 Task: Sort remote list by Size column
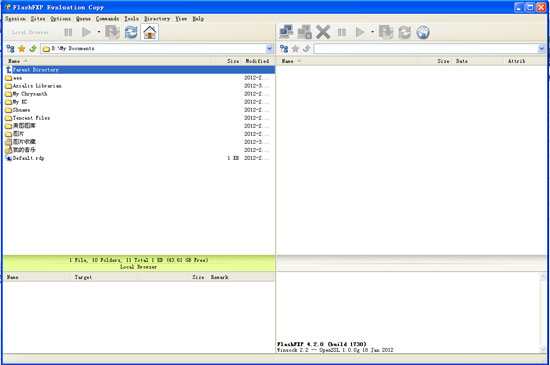436,61
